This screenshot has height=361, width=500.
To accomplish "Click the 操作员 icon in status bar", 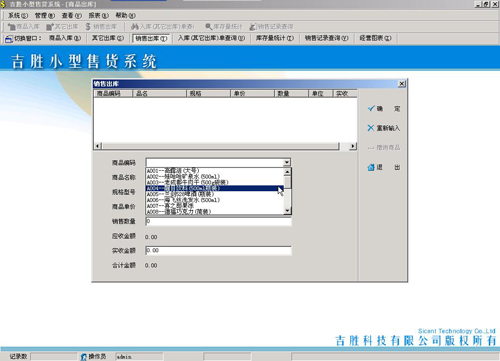I will 84,357.
